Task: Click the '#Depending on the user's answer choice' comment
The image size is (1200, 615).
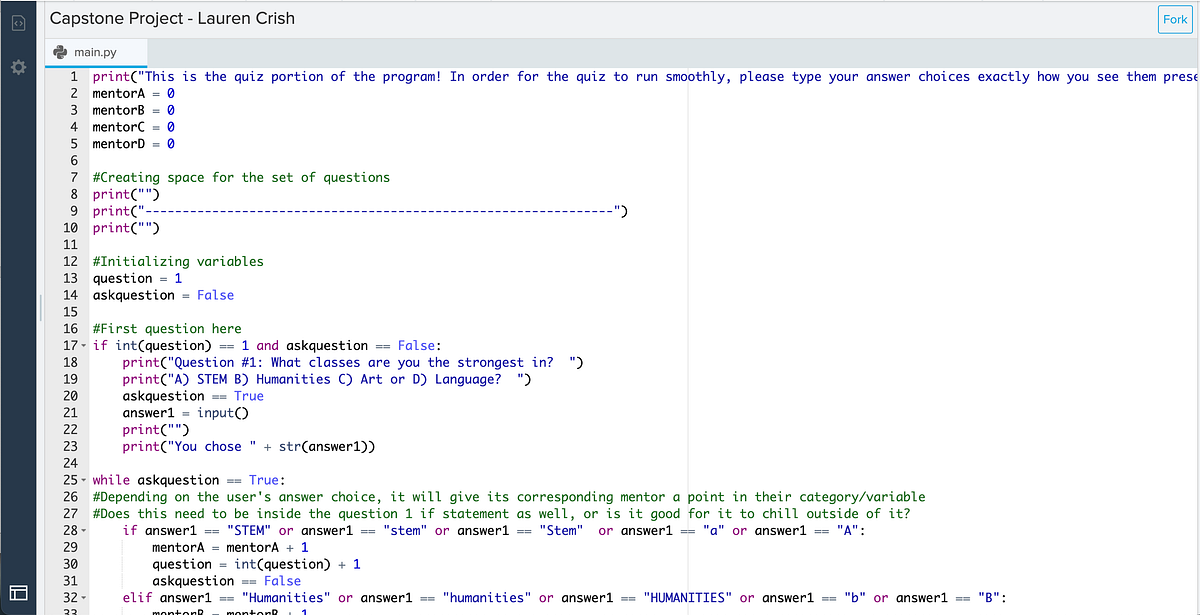Action: point(509,497)
